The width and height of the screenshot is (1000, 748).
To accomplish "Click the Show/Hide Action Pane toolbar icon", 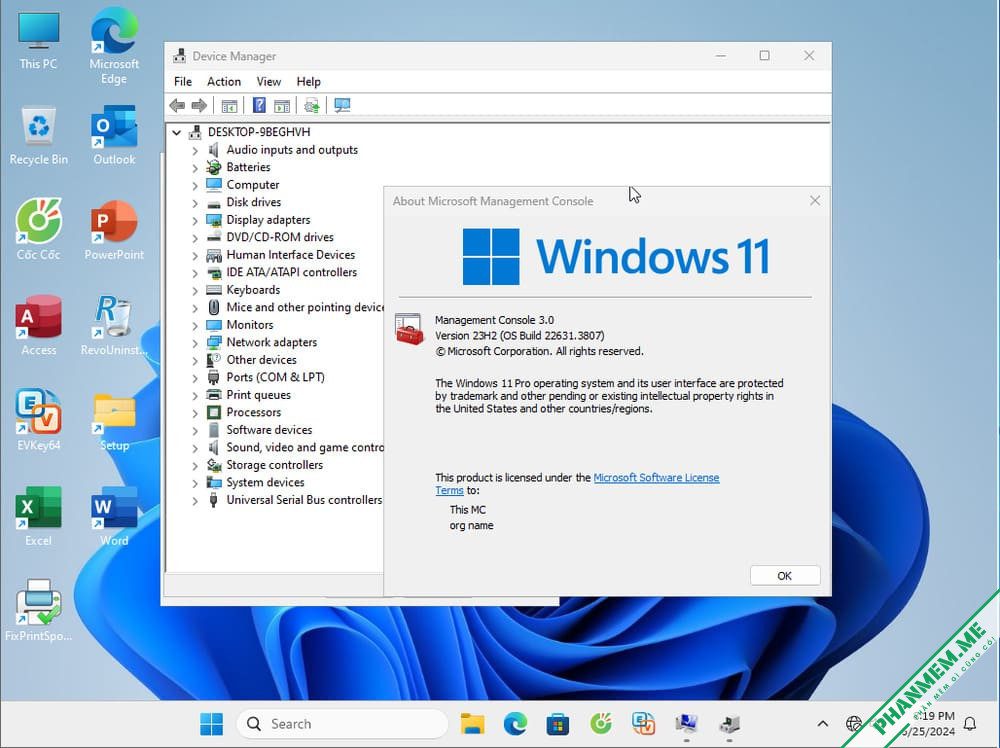I will click(x=282, y=106).
